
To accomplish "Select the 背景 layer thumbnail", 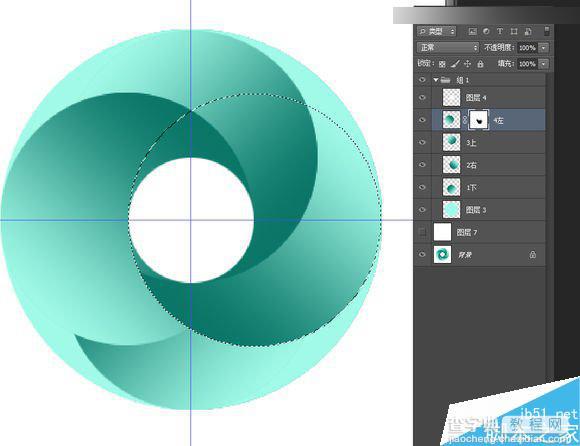I will (x=442, y=255).
